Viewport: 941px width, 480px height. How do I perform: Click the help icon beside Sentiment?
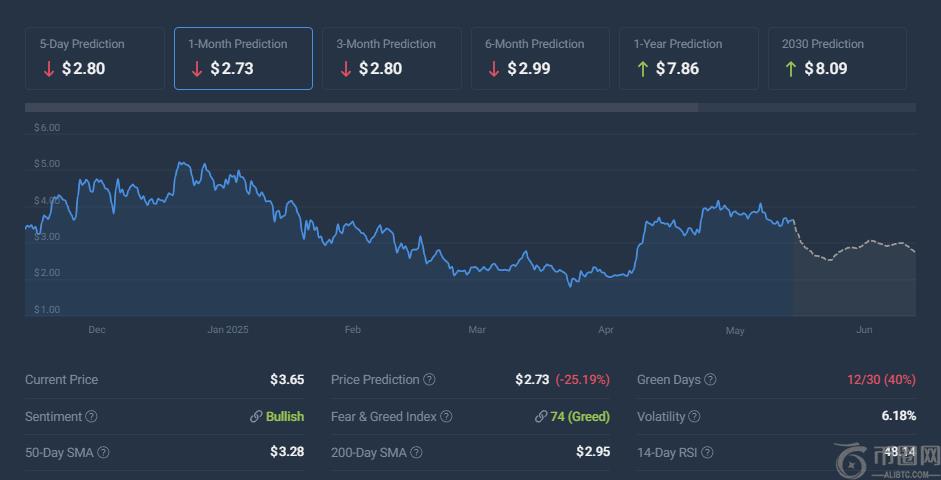point(91,416)
